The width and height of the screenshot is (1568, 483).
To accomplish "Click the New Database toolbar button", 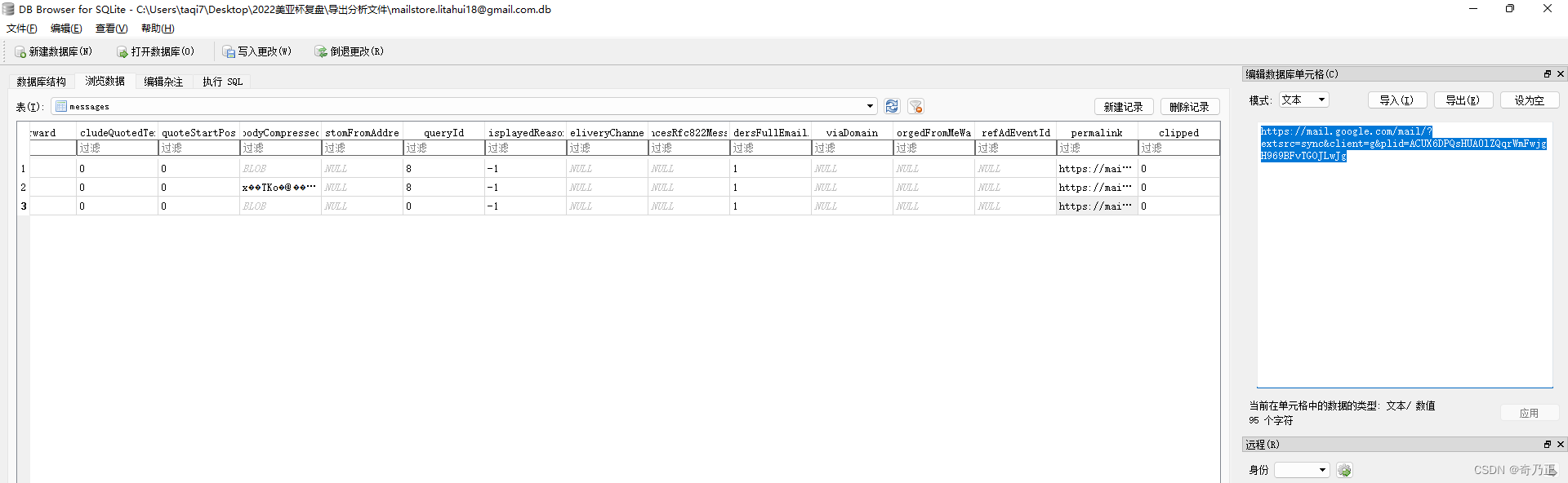I will (54, 51).
